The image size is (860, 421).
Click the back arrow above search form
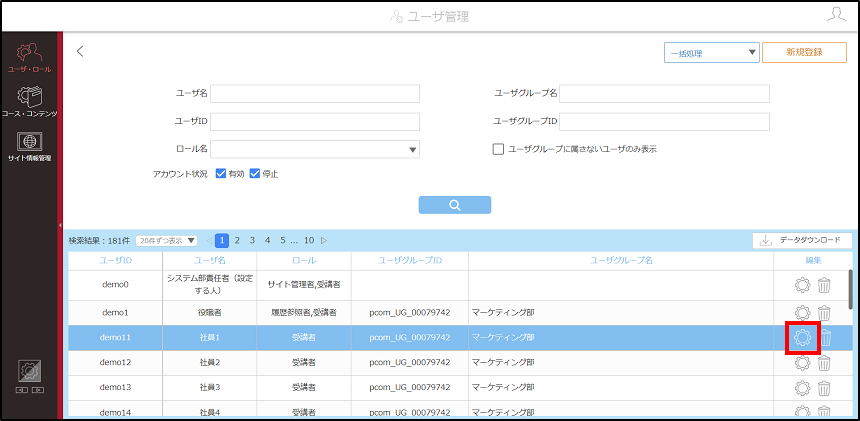pos(80,52)
